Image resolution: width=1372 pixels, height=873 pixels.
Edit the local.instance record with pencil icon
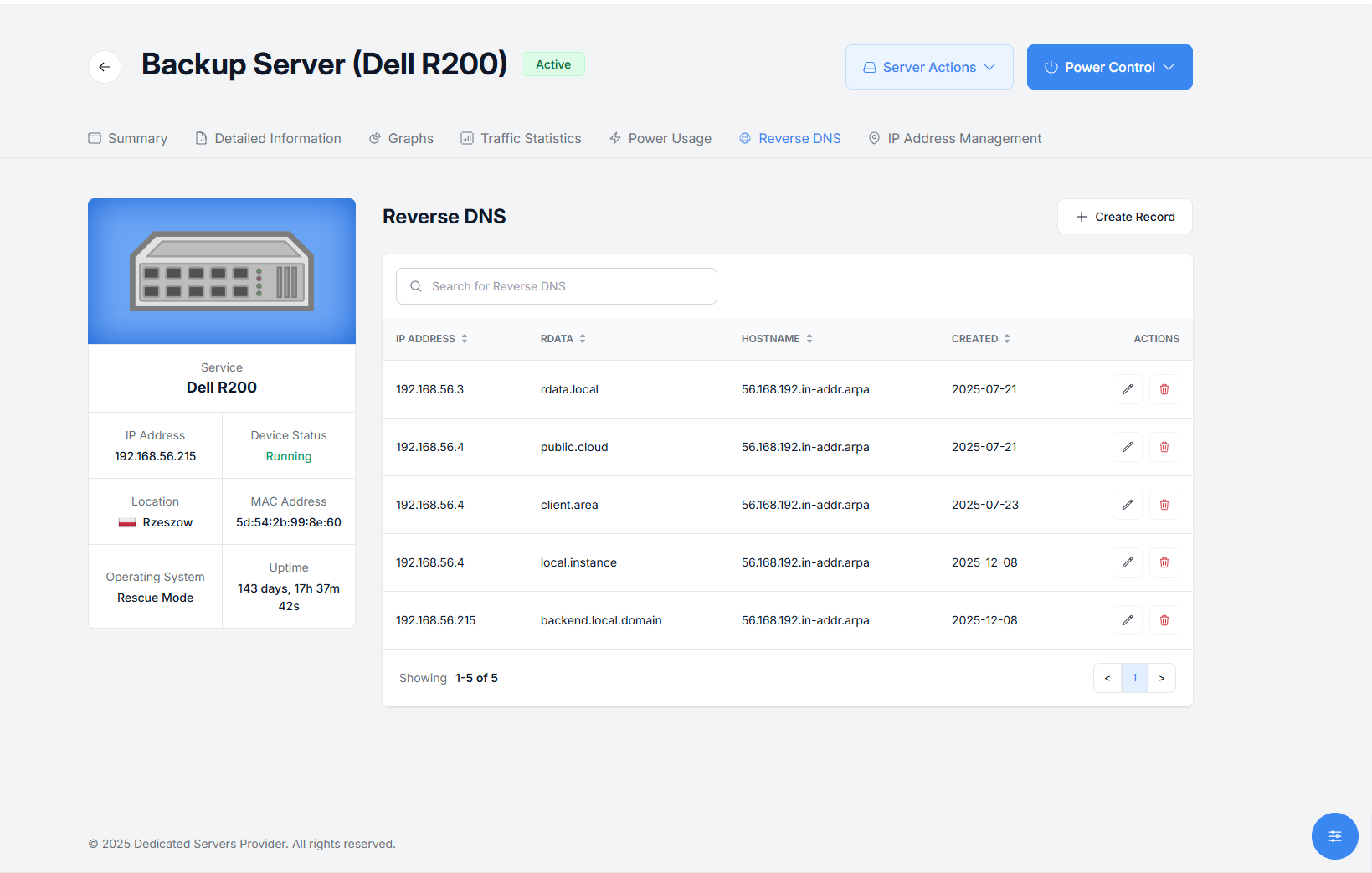click(x=1127, y=562)
